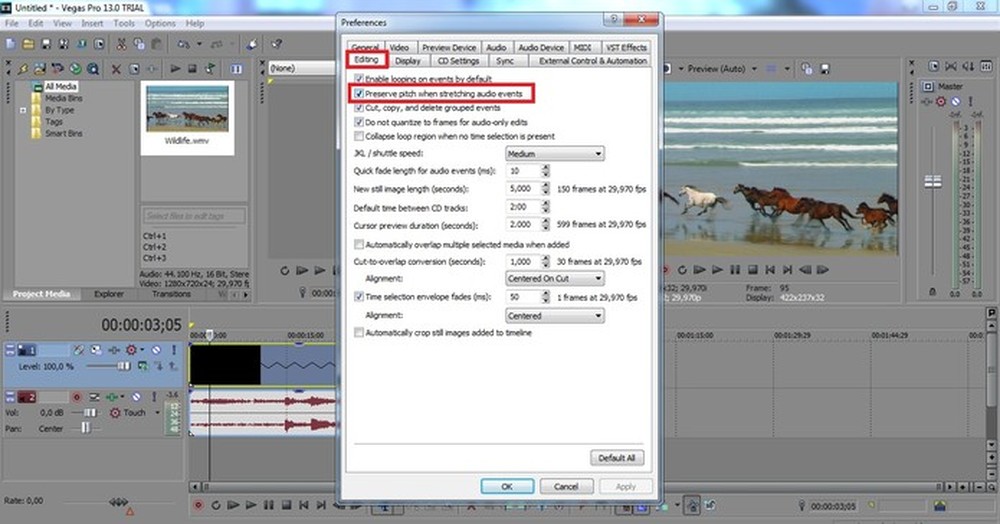Screen dimensions: 1000x524
Task: Enable Automatically overlap multiple selected media
Action: click(359, 244)
